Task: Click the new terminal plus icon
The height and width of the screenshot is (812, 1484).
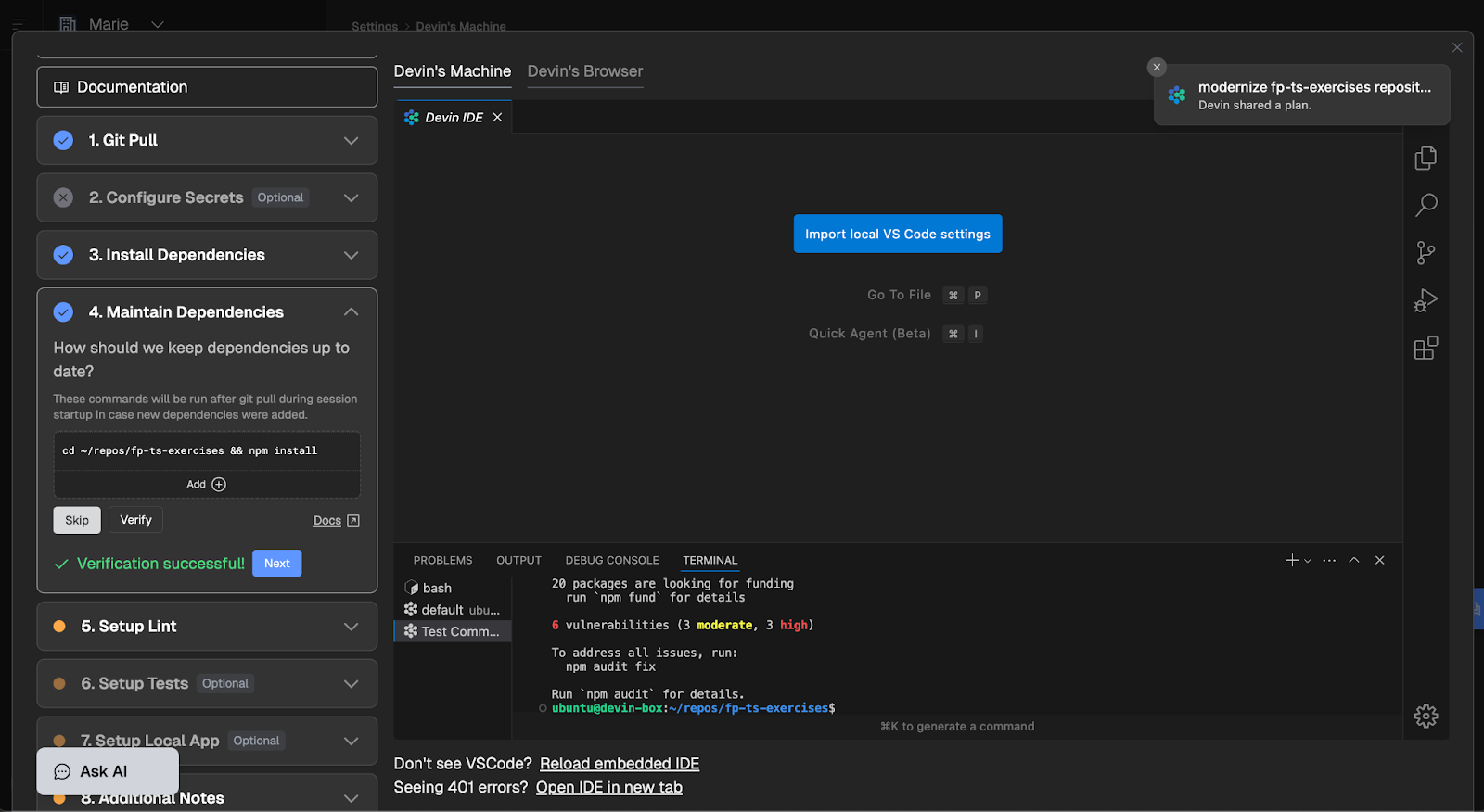Action: (1291, 560)
